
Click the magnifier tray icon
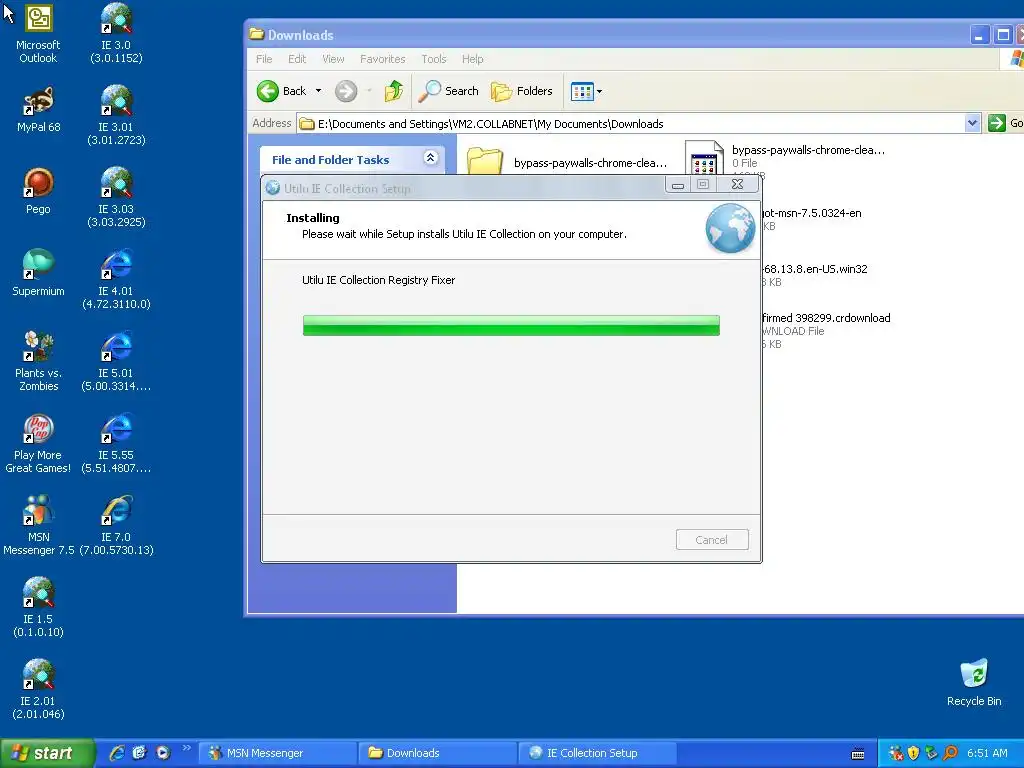pyautogui.click(x=950, y=753)
